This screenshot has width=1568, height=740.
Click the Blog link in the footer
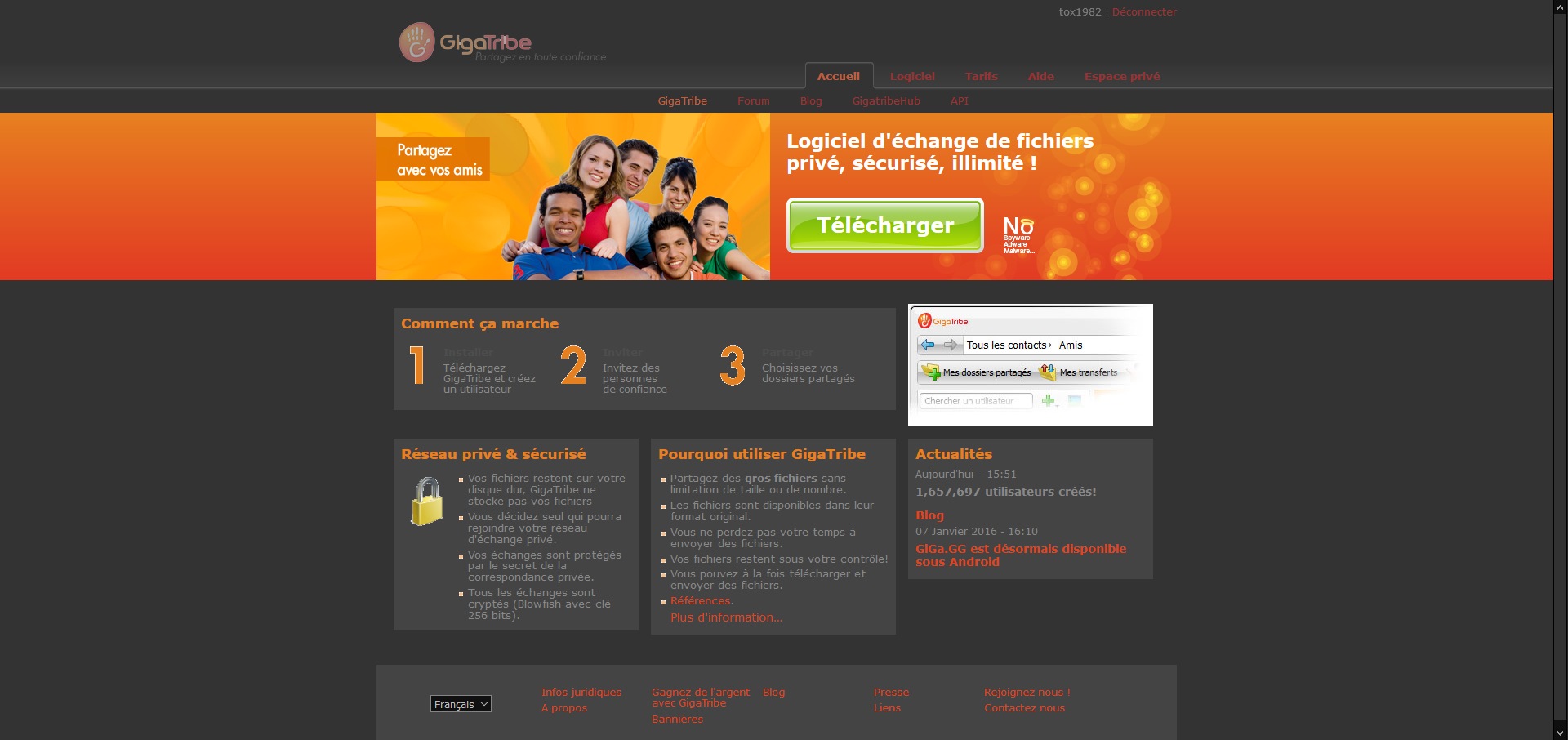point(773,693)
